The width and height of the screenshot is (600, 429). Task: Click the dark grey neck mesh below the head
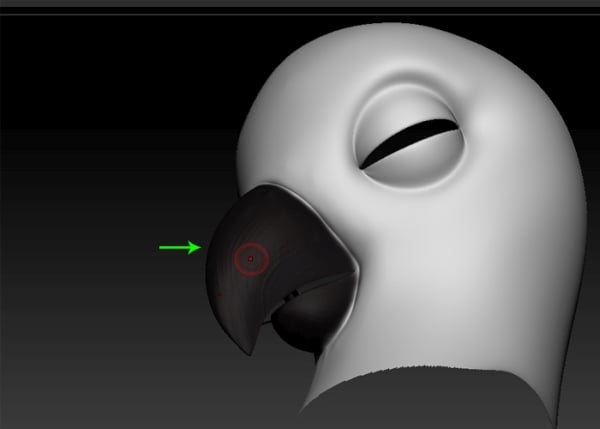(x=429, y=400)
